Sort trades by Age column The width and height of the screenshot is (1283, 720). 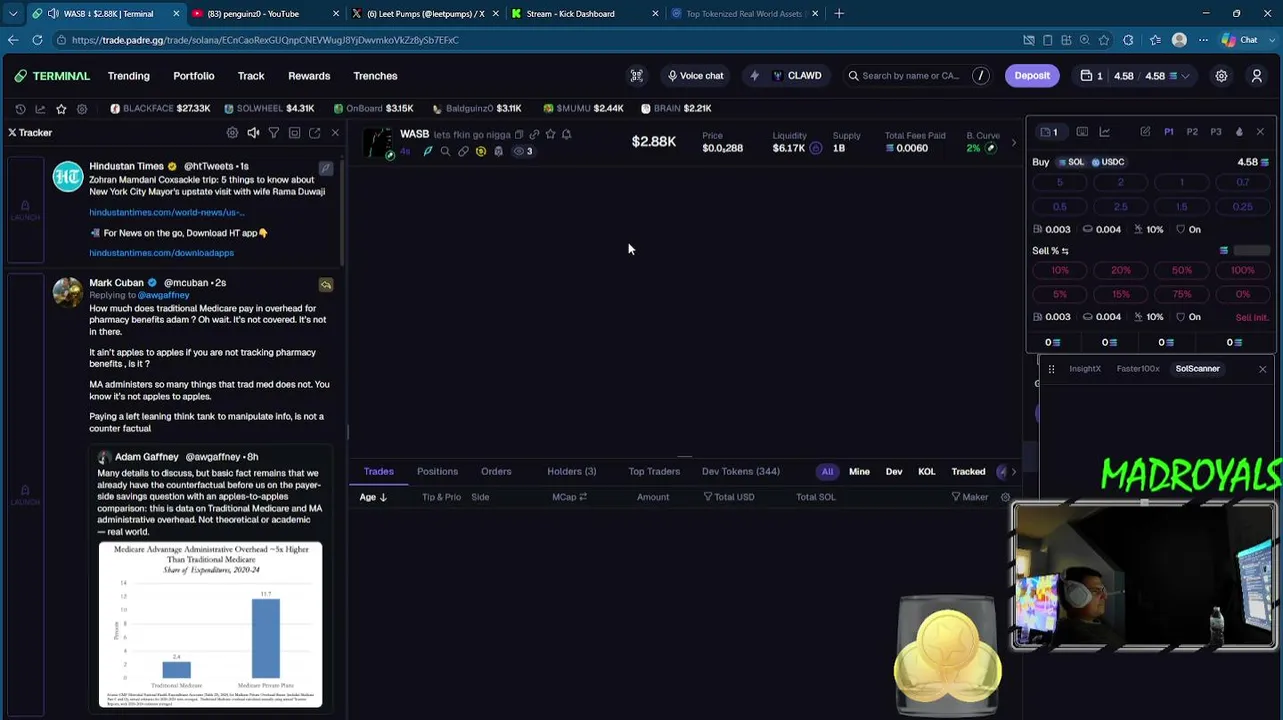coord(373,497)
